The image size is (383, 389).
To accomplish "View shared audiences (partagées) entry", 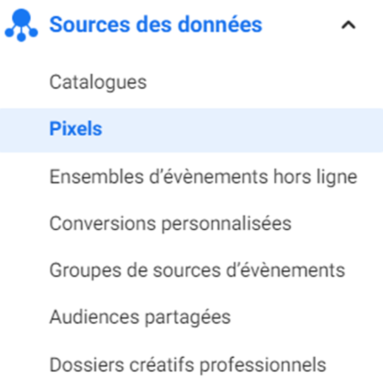I will click(x=140, y=317).
